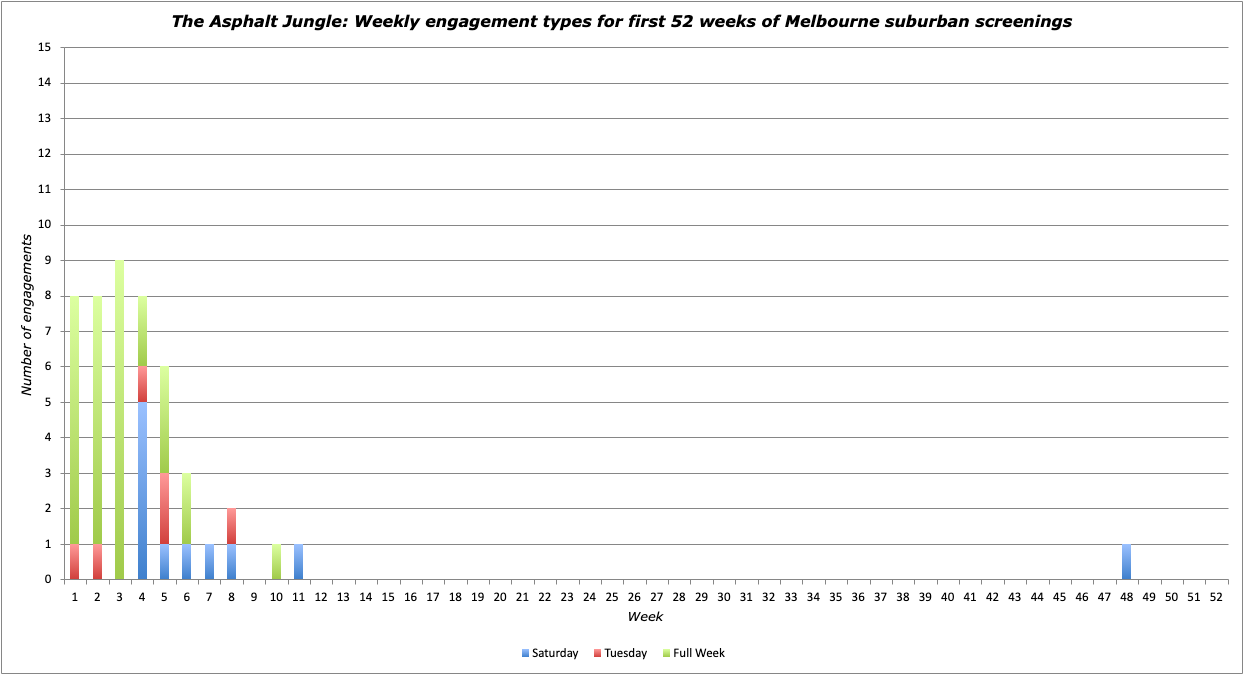The width and height of the screenshot is (1243, 674).
Task: Click the '52' week label on horizontal axis
Action: click(1216, 597)
